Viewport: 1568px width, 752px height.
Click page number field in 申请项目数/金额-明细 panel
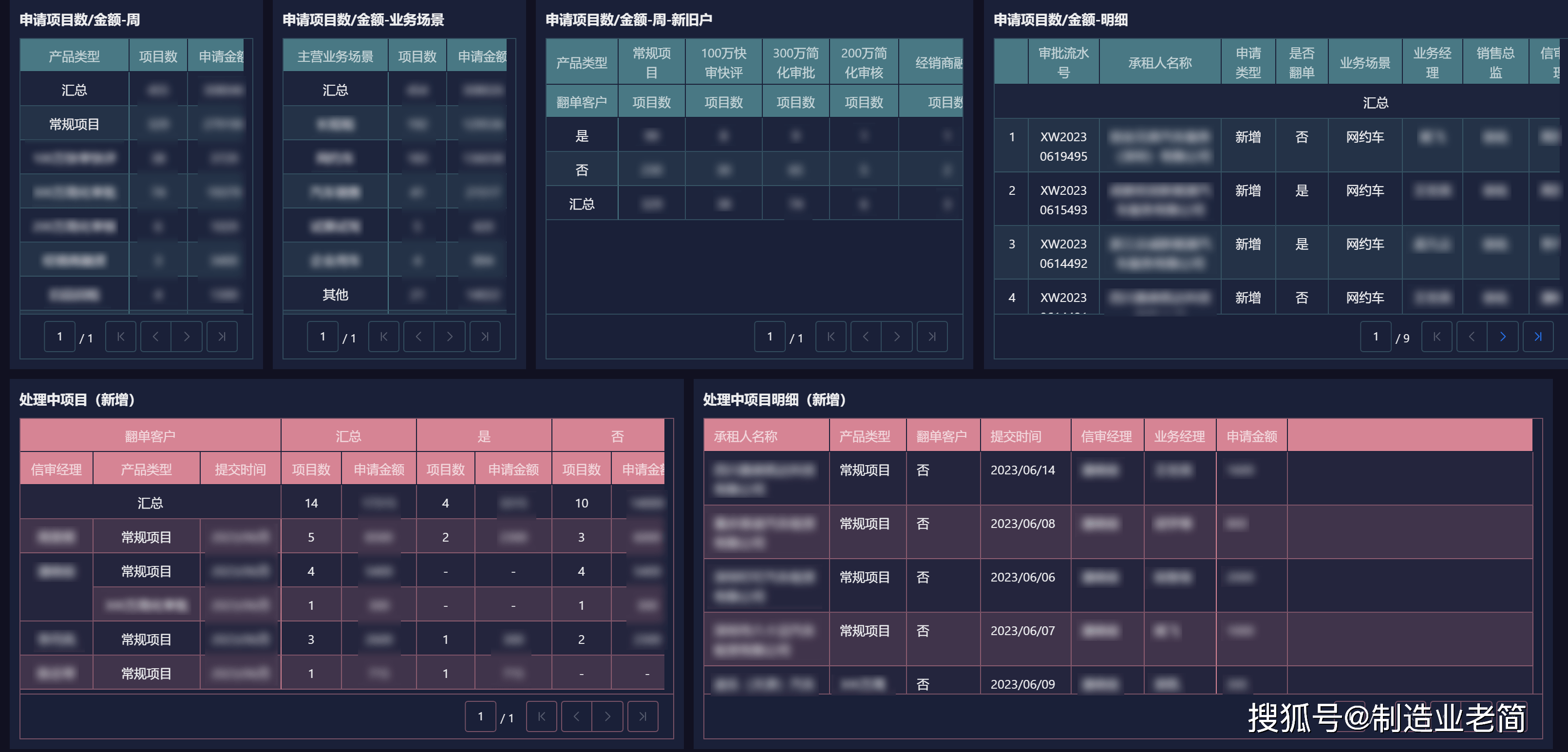pos(1376,337)
